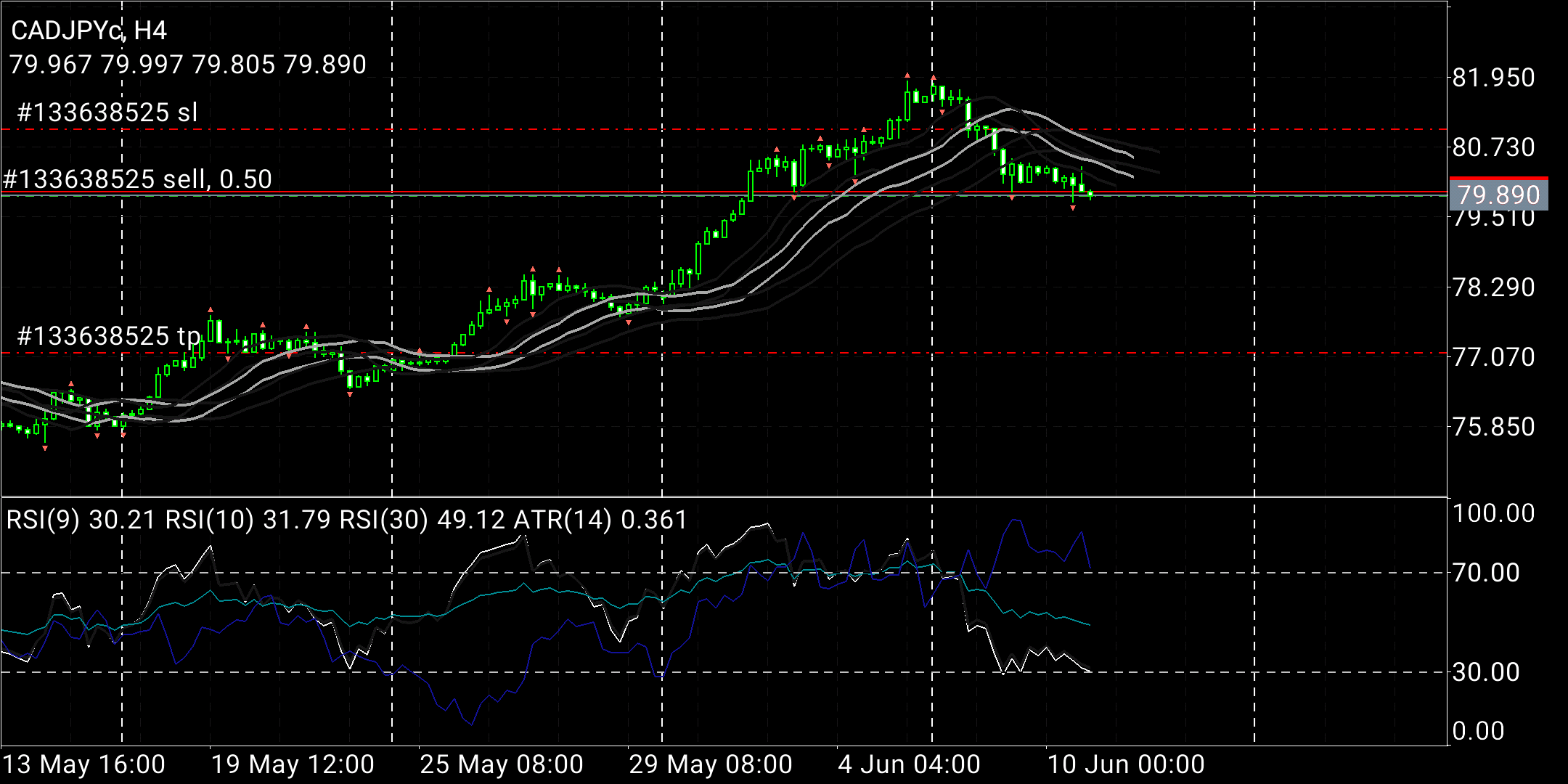Click the 77.070 price axis label
Image resolution: width=1568 pixels, height=784 pixels.
pyautogui.click(x=1493, y=356)
